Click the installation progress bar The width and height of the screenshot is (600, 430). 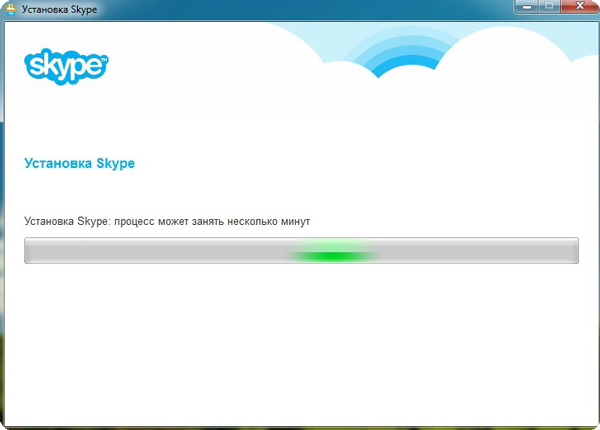click(x=301, y=251)
